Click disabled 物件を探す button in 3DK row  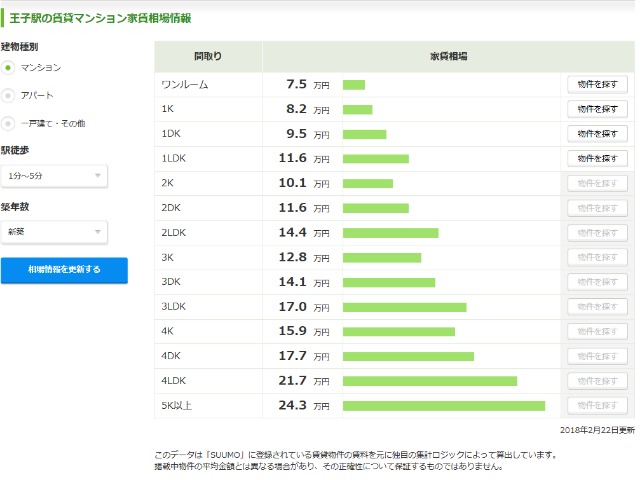pos(597,282)
